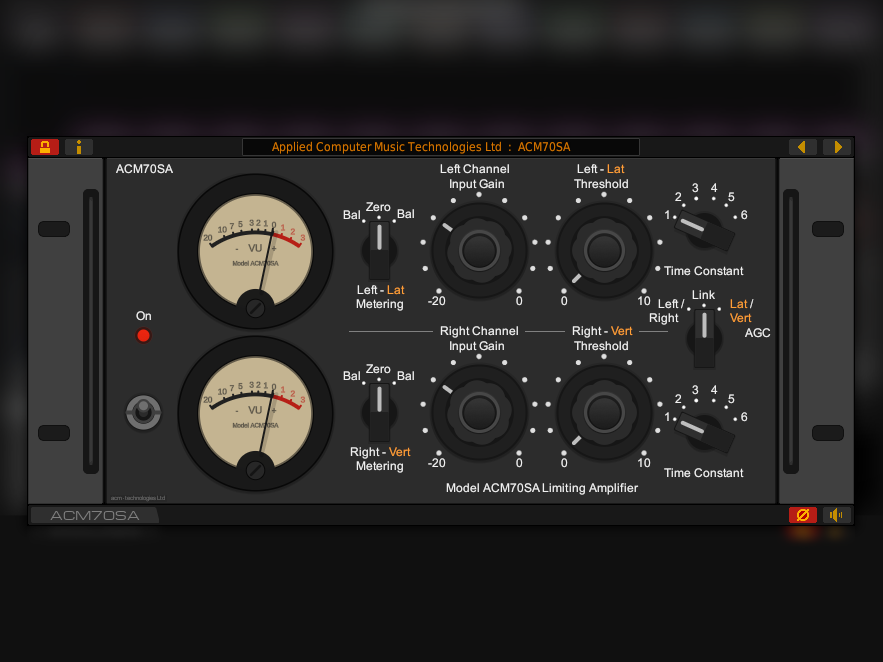Screen dimensions: 883x662
Task: Click the ACM70SA tab at bottom left
Action: click(x=93, y=516)
